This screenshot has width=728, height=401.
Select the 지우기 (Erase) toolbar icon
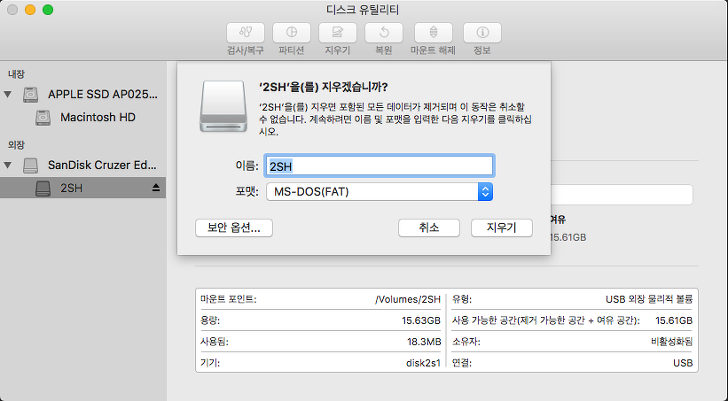click(x=337, y=33)
